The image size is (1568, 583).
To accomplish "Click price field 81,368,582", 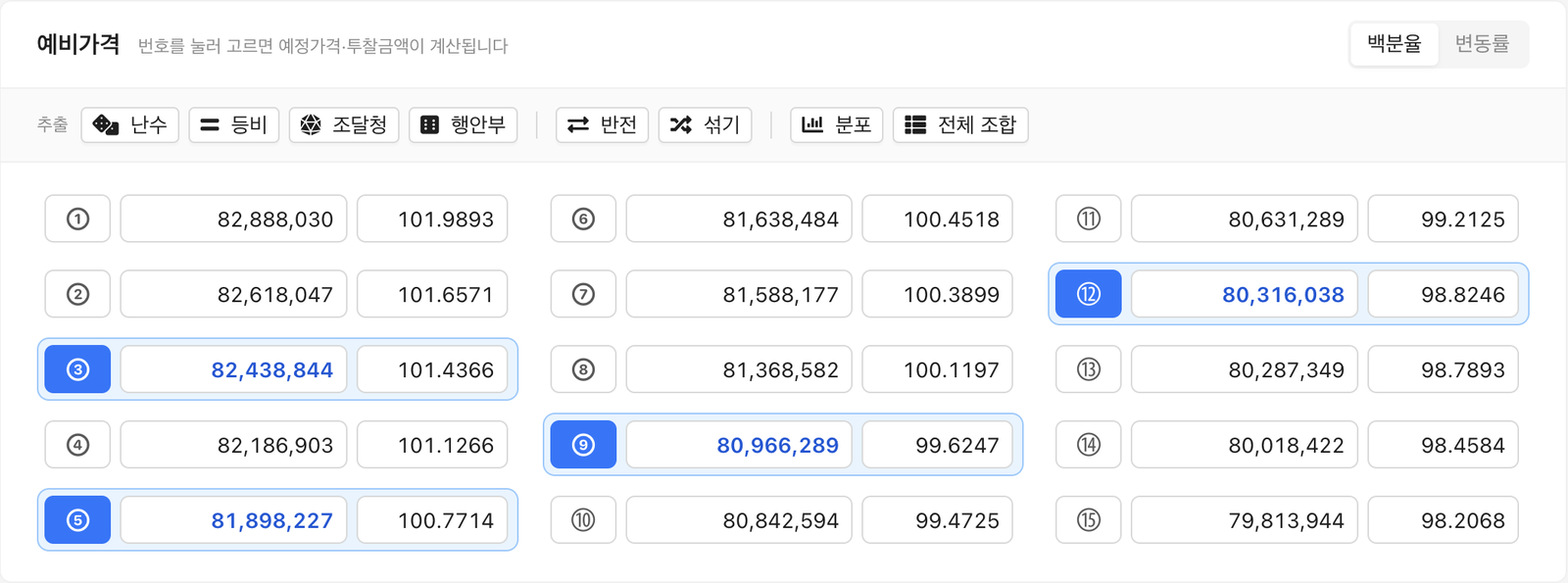I will coord(740,369).
